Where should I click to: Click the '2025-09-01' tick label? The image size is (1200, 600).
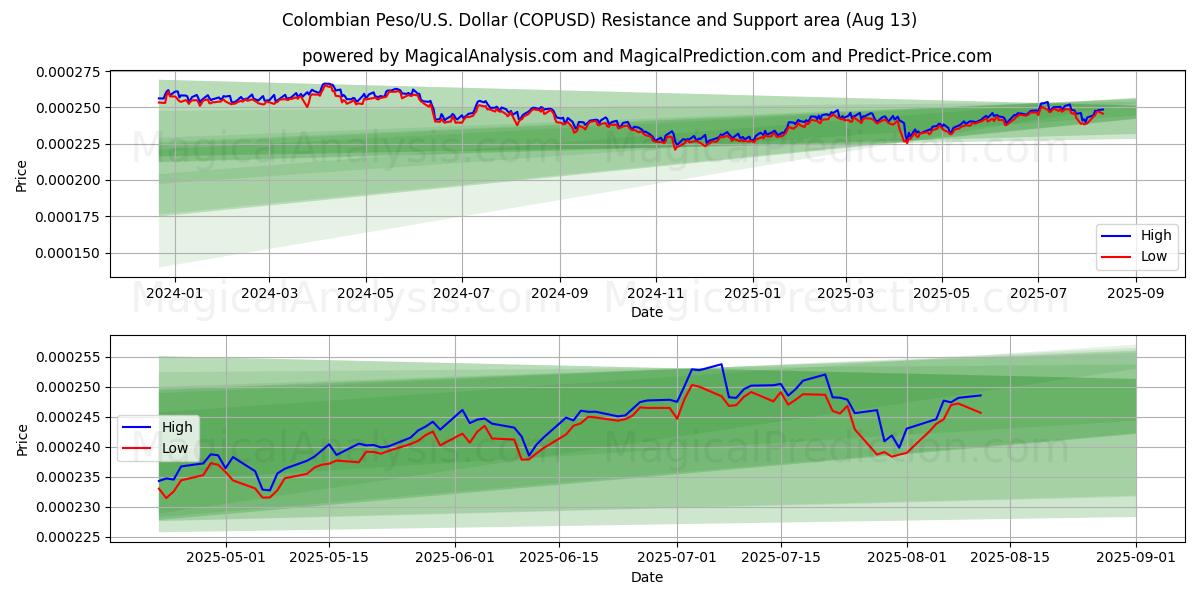point(1138,558)
